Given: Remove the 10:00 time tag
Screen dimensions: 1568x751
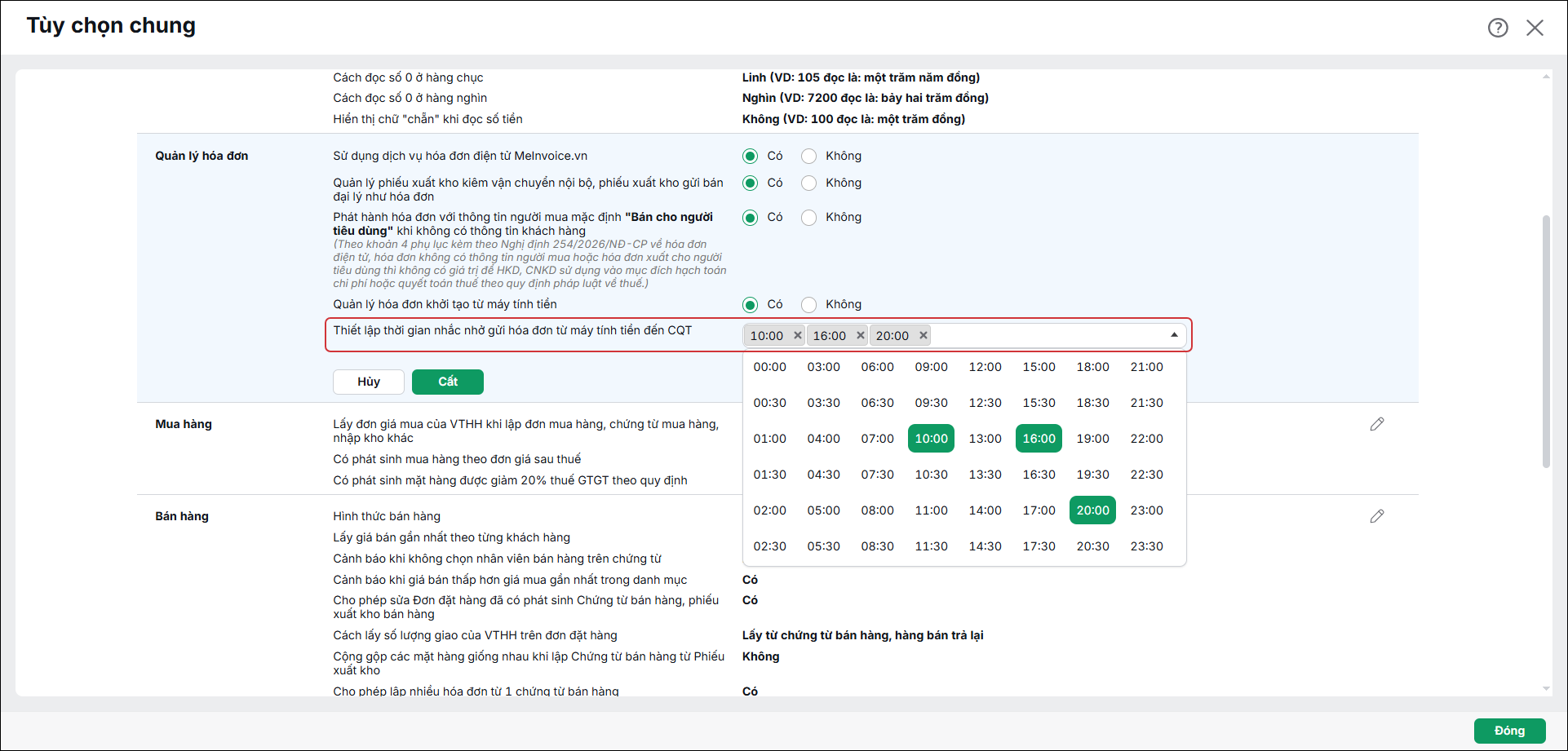Looking at the screenshot, I should coord(798,335).
